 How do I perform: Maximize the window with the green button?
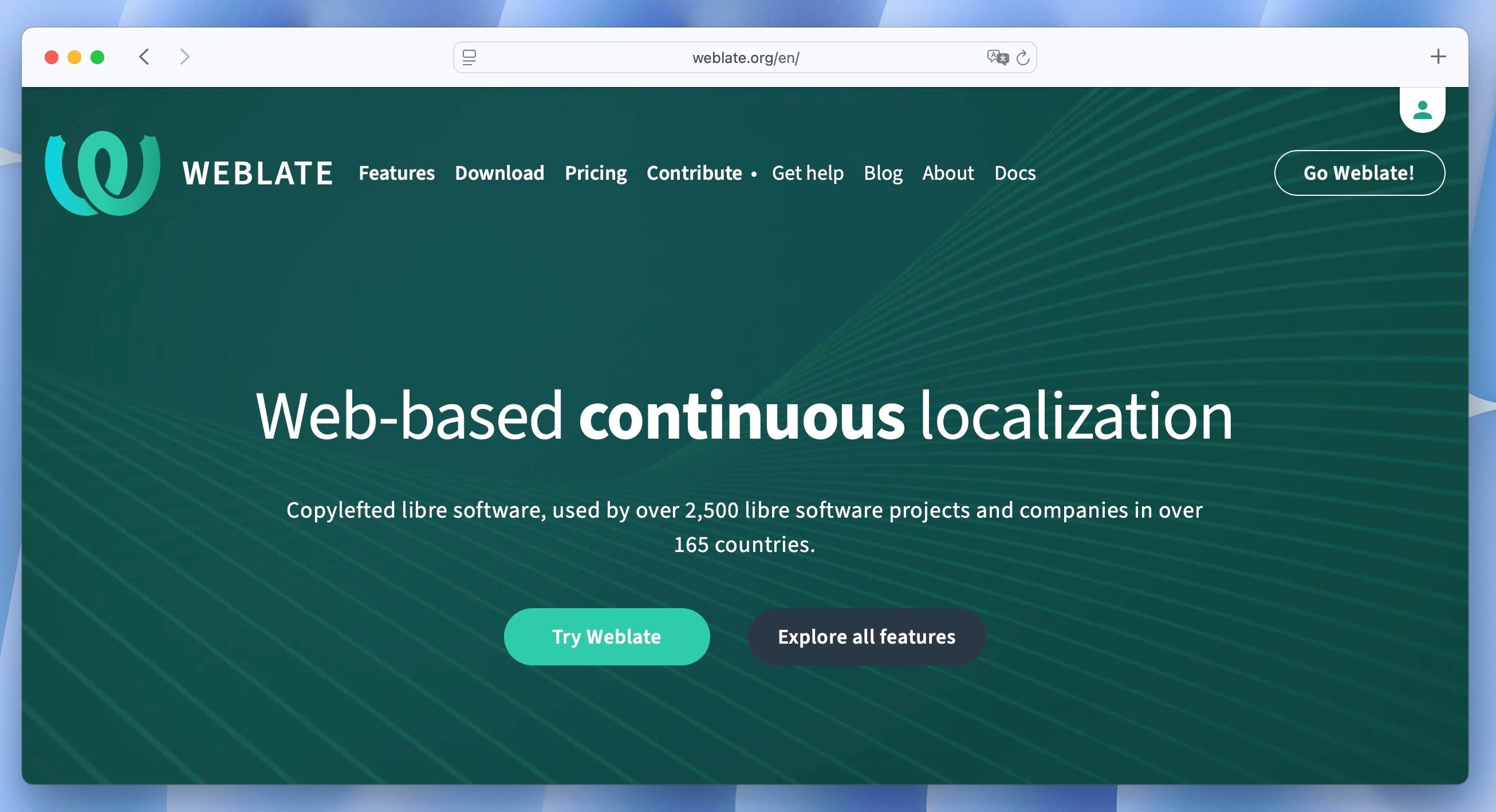tap(97, 57)
